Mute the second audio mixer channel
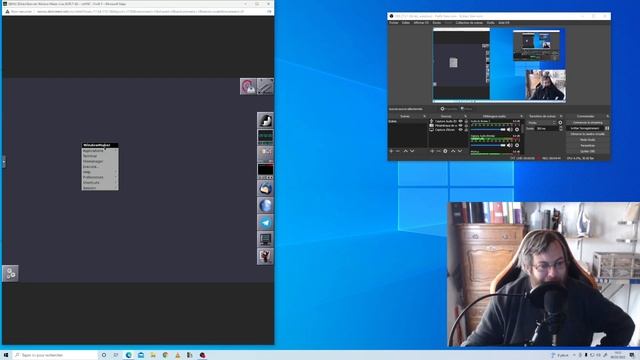This screenshot has height=360, width=640. coord(509,145)
